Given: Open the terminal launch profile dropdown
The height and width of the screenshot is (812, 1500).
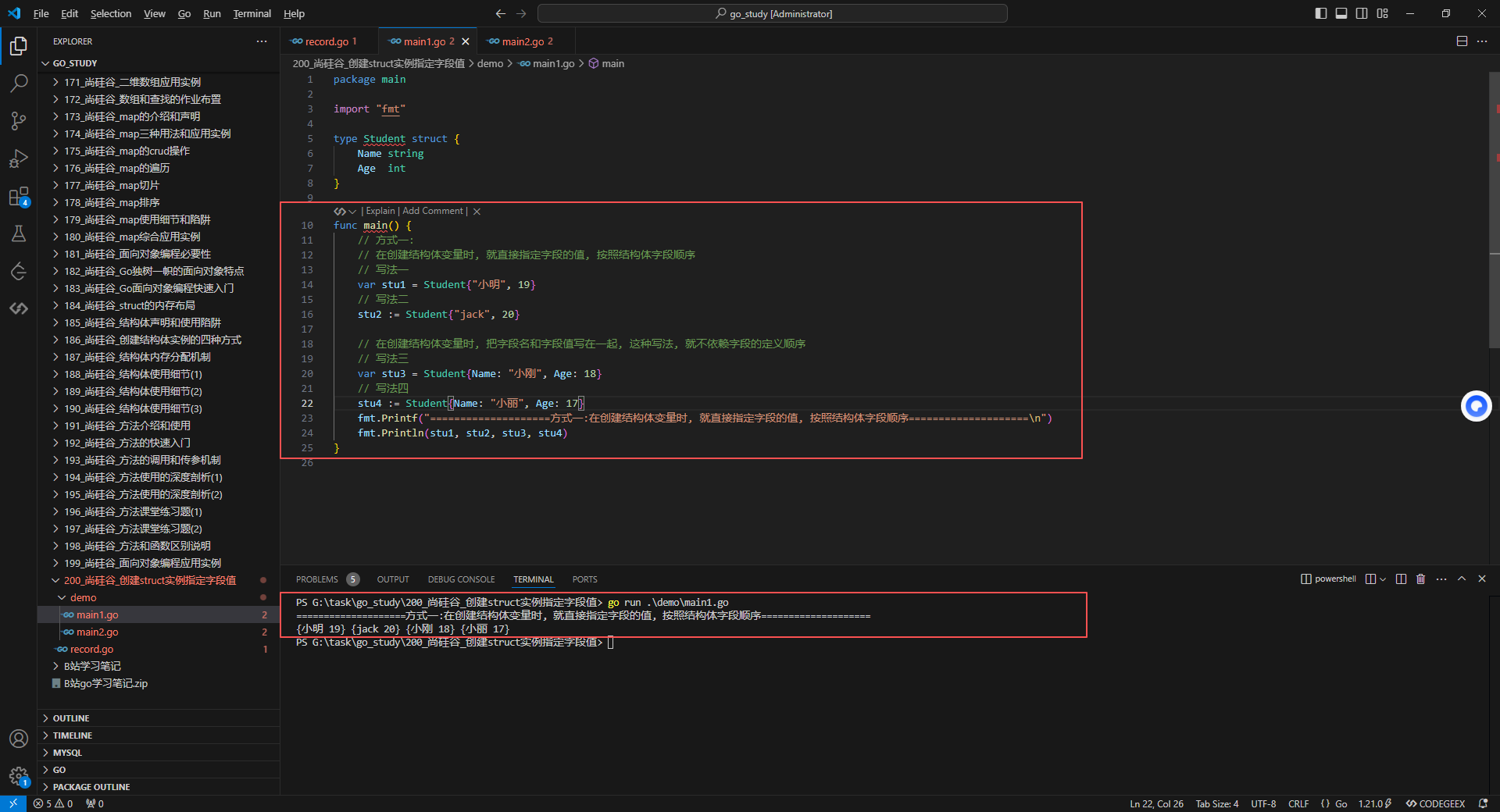Looking at the screenshot, I should tap(1383, 579).
